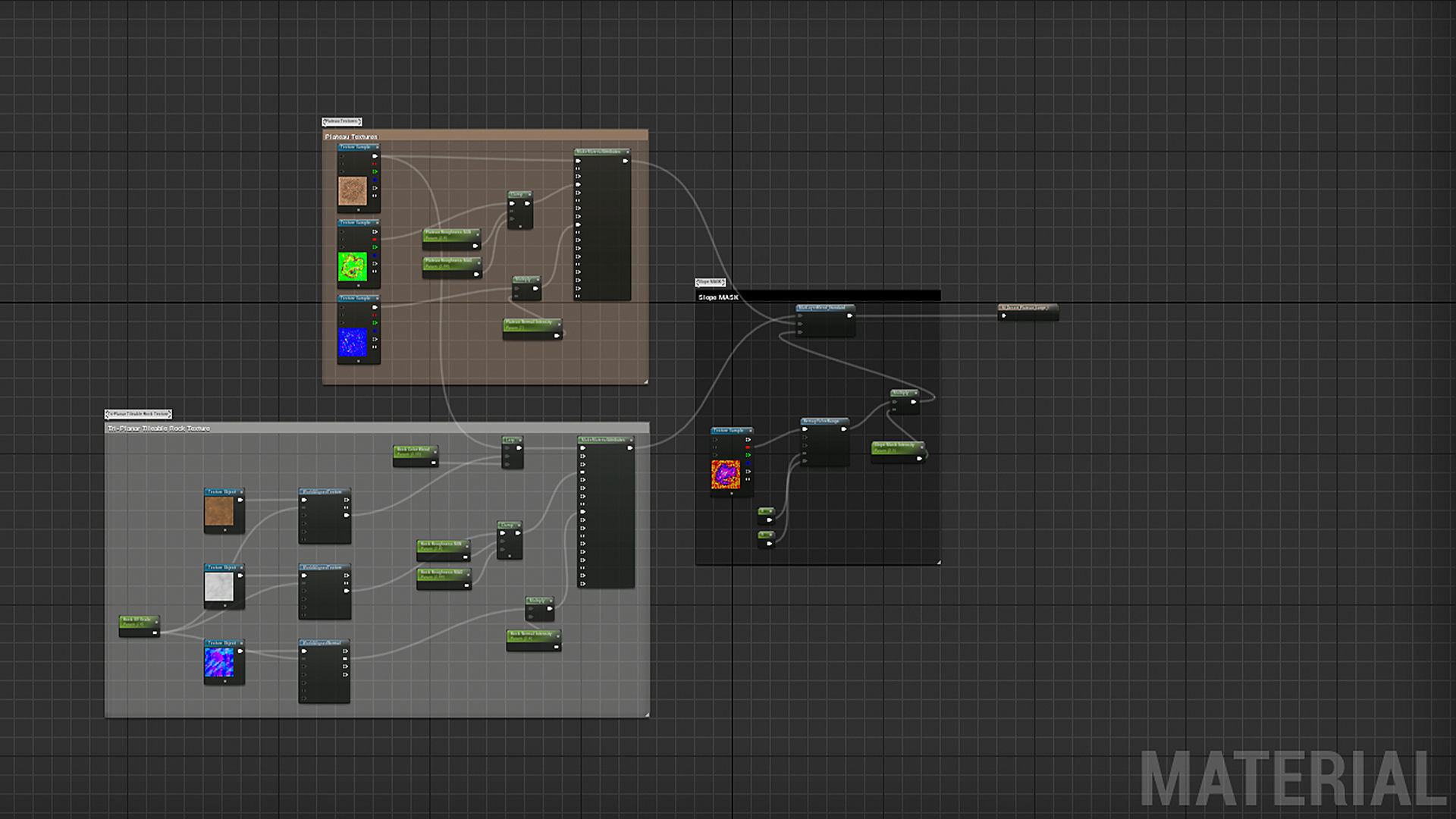Click the Plateau Textures comment box title bar
This screenshot has height=819, width=1456.
coord(485,136)
